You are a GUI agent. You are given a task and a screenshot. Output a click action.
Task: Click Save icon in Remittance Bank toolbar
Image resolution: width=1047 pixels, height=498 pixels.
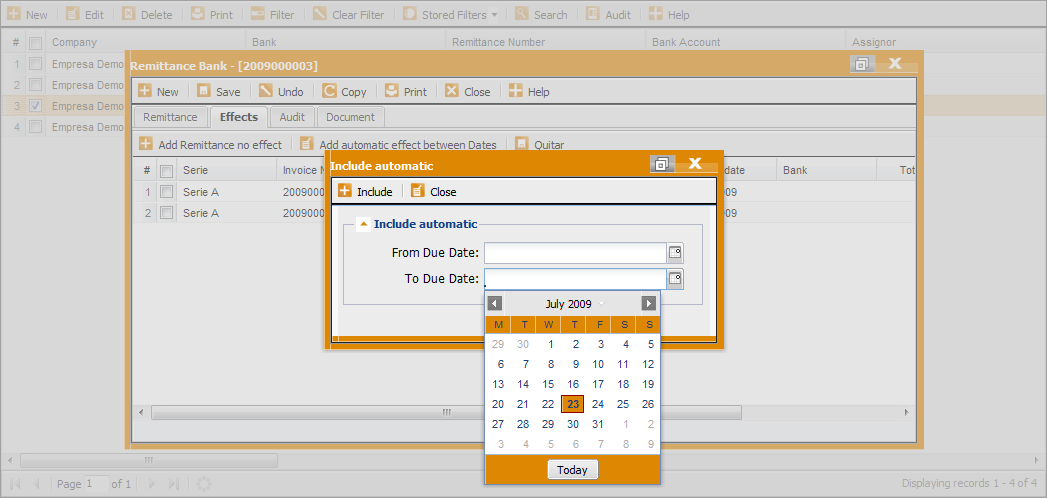click(205, 91)
